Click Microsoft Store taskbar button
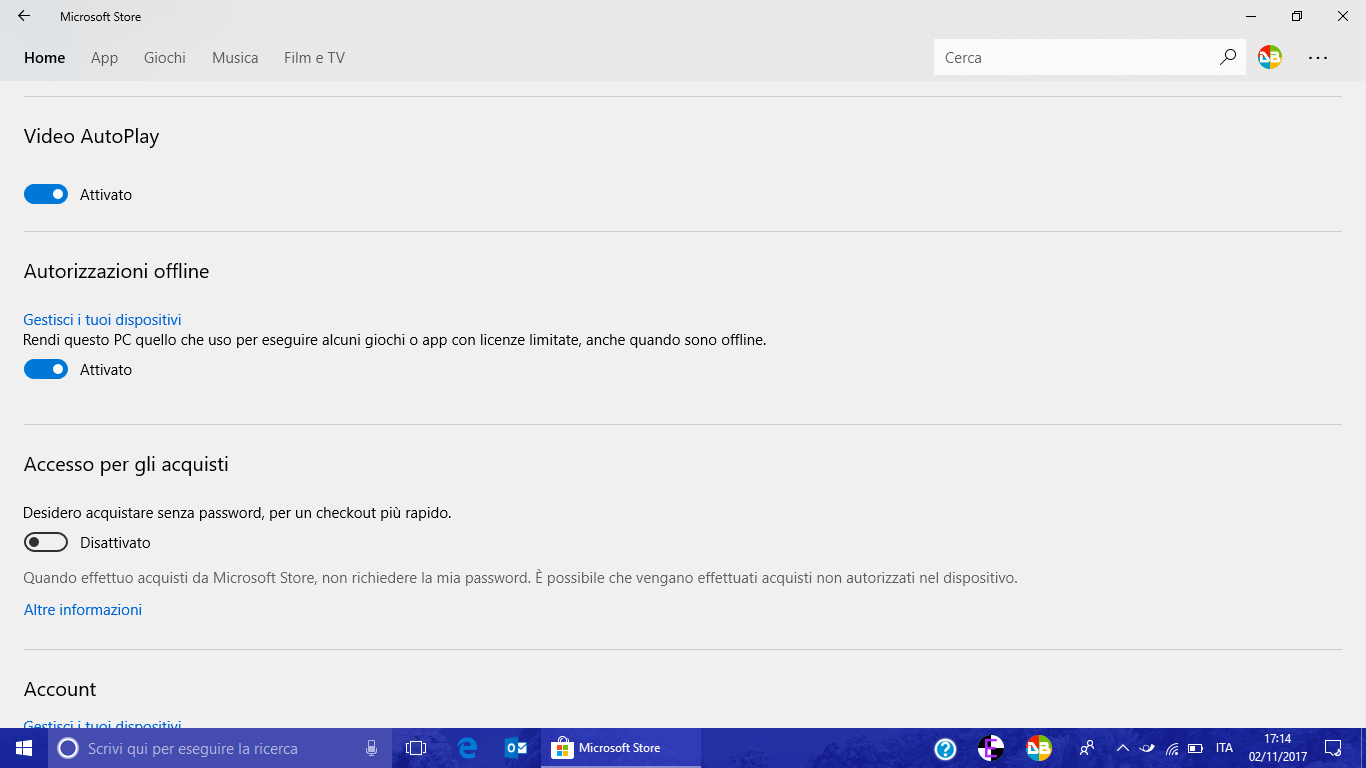The height and width of the screenshot is (768, 1366). pyautogui.click(x=621, y=748)
